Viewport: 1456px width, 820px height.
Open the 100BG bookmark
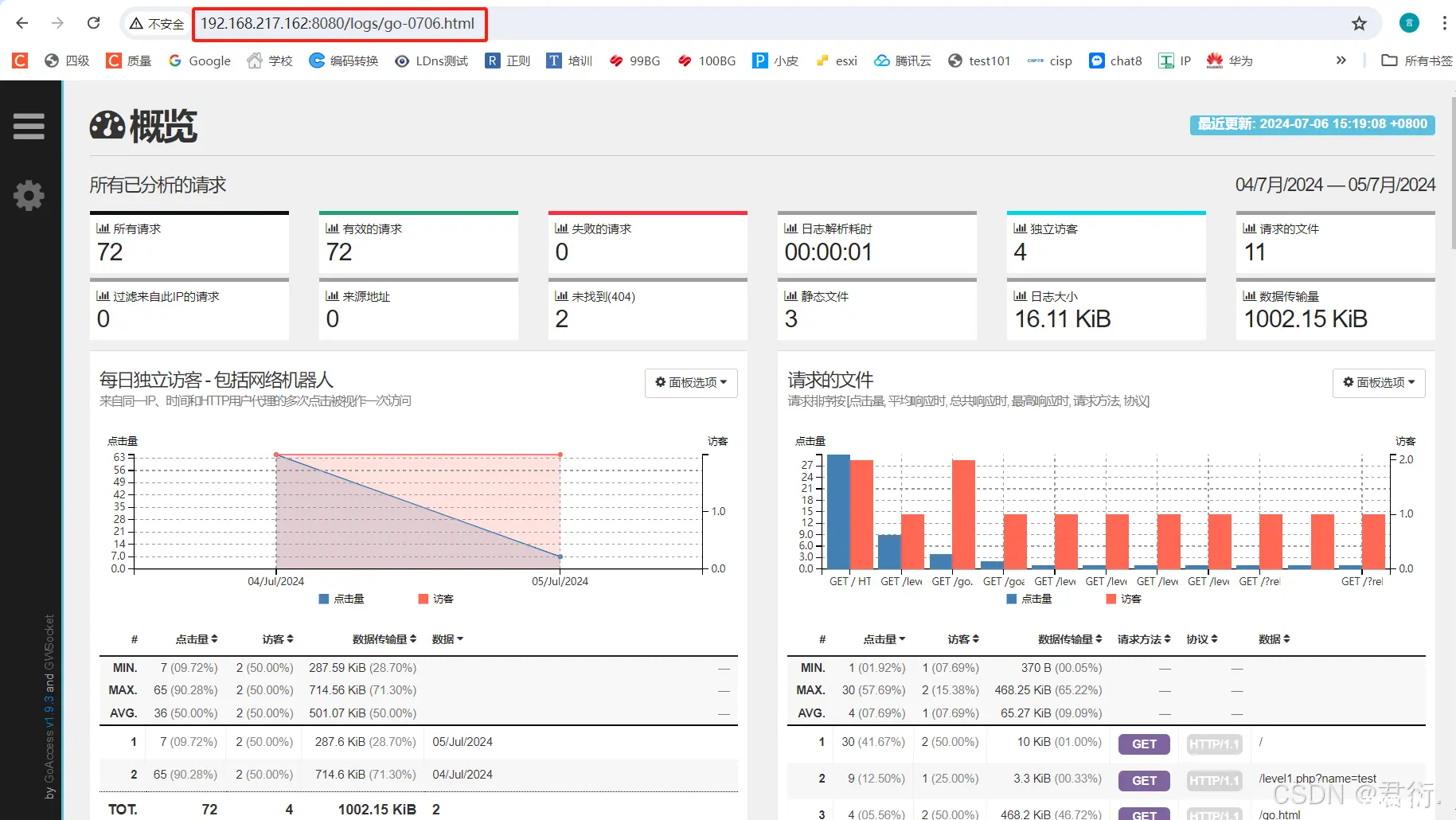coord(707,61)
